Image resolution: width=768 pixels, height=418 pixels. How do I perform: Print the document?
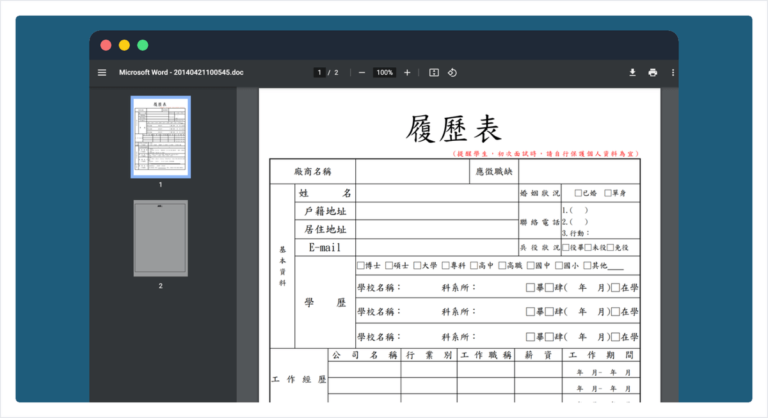[x=652, y=73]
